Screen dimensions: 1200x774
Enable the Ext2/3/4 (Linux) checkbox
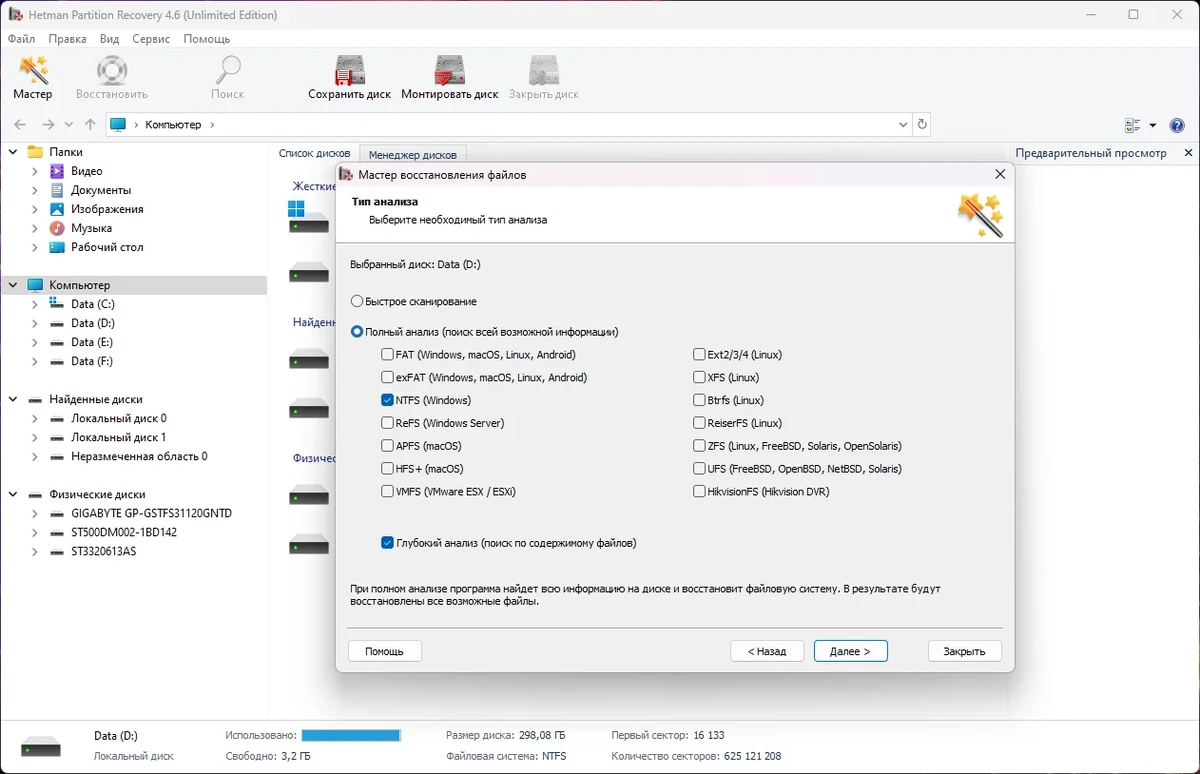699,355
